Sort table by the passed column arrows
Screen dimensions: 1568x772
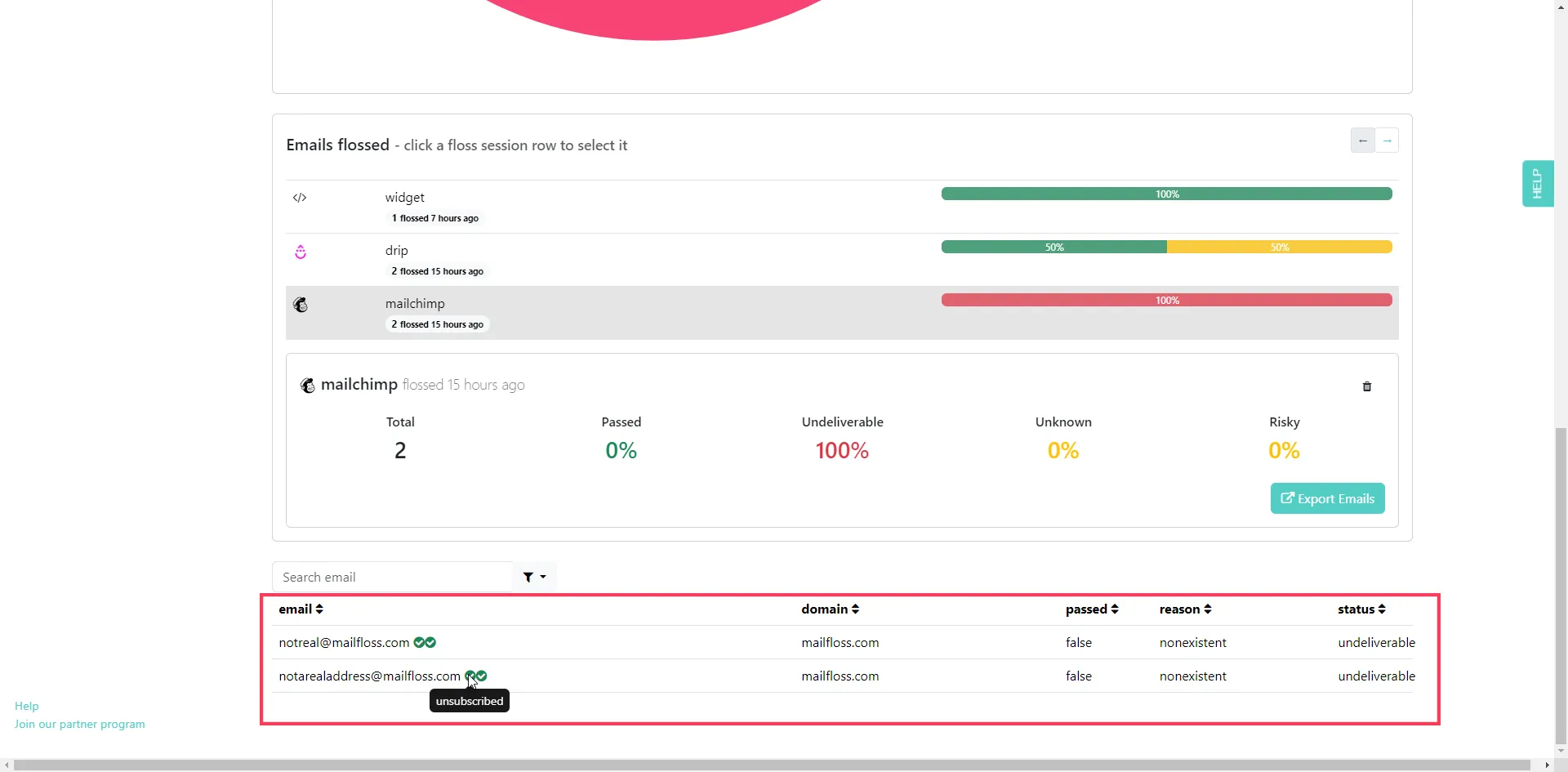click(1115, 609)
